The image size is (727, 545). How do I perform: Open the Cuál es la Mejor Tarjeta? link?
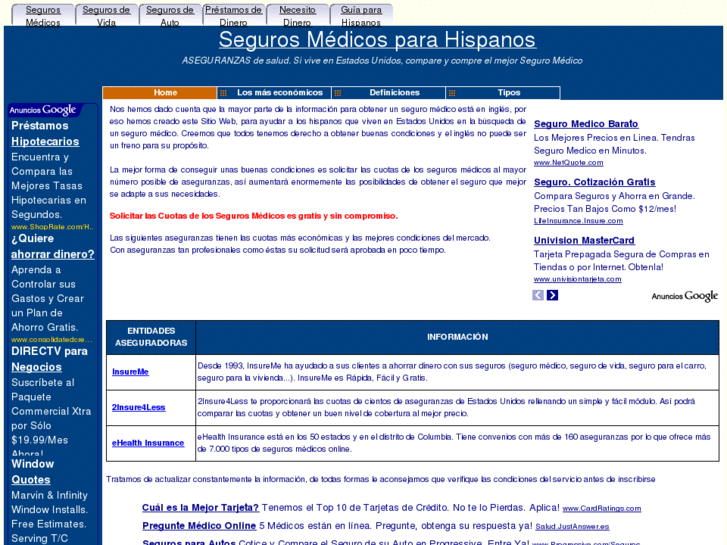[200, 507]
